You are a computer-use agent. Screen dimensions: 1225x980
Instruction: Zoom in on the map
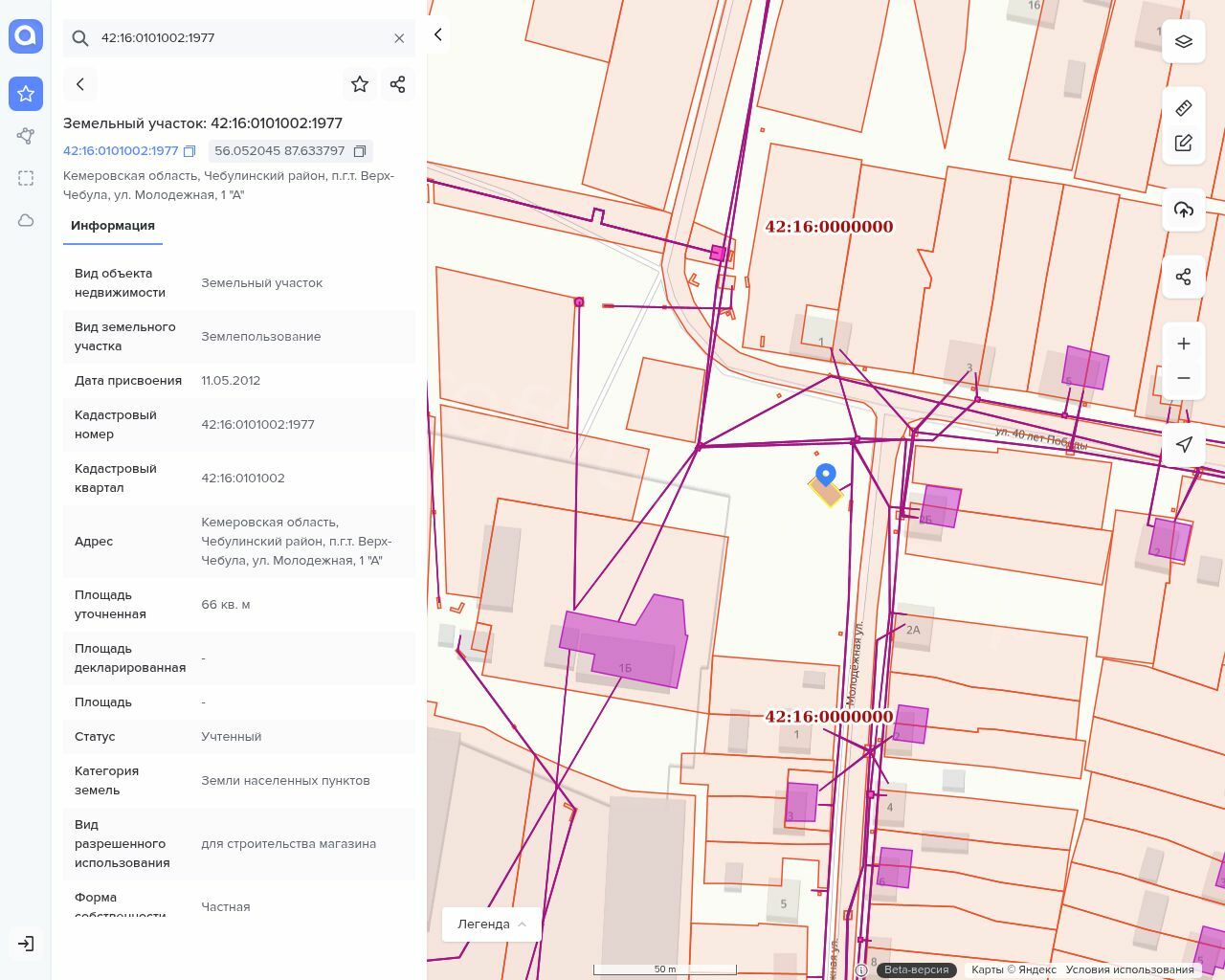[x=1183, y=344]
